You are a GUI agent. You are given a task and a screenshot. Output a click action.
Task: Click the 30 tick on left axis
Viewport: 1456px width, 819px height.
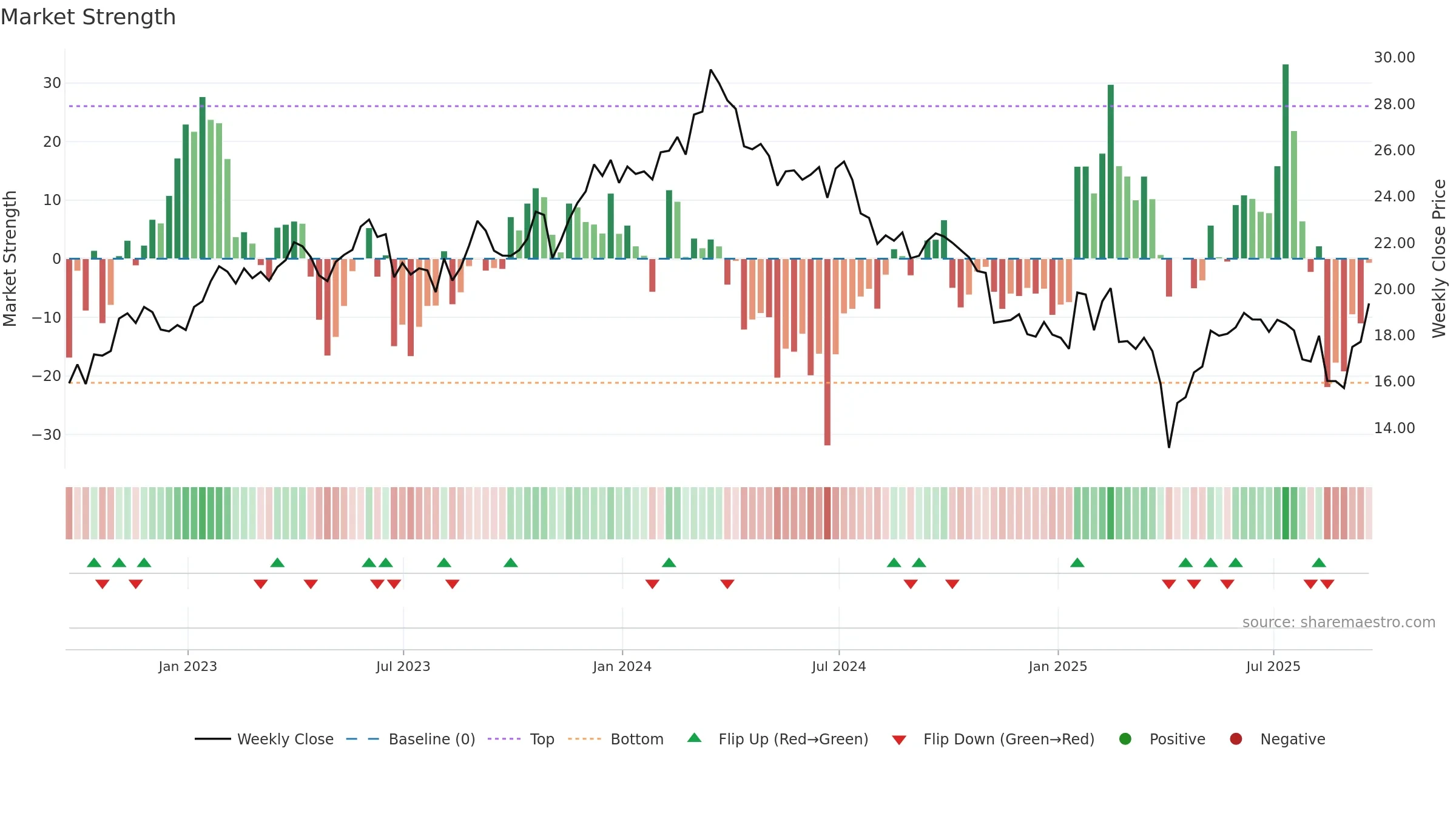pyautogui.click(x=52, y=83)
